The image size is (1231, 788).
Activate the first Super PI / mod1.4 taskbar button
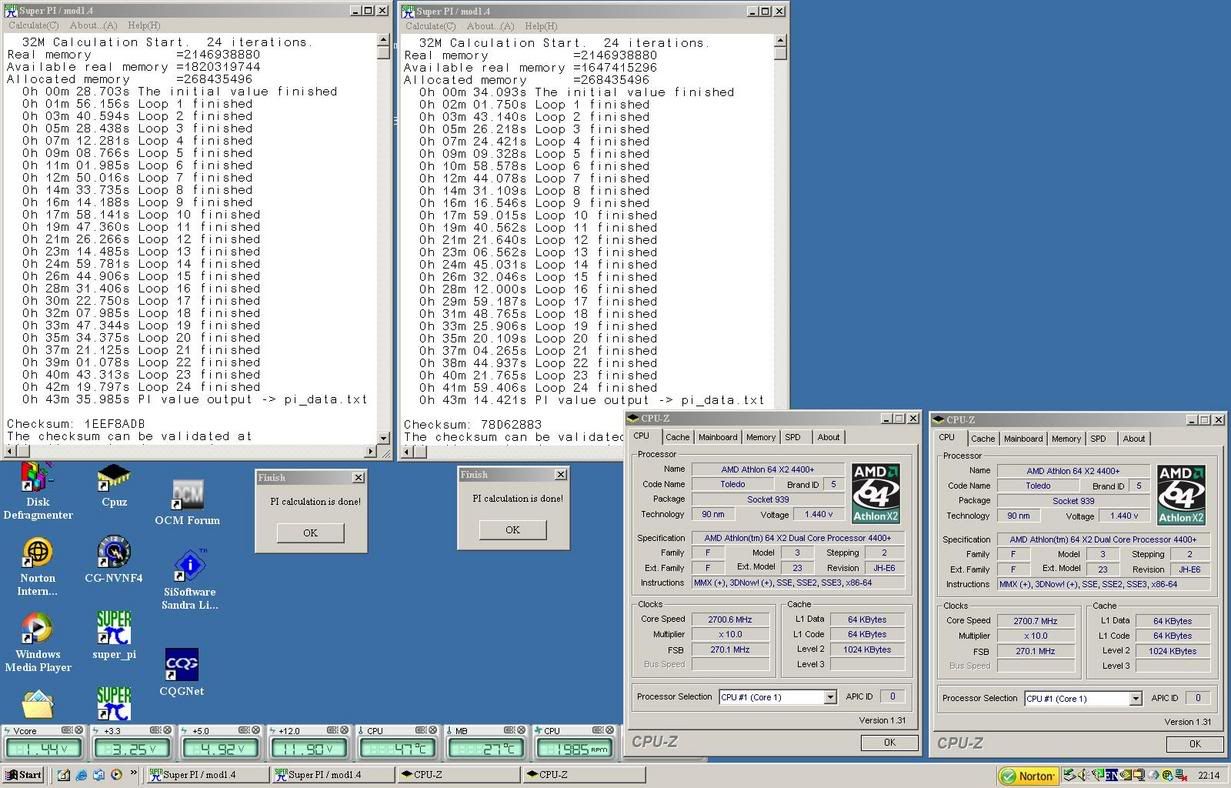[x=207, y=775]
